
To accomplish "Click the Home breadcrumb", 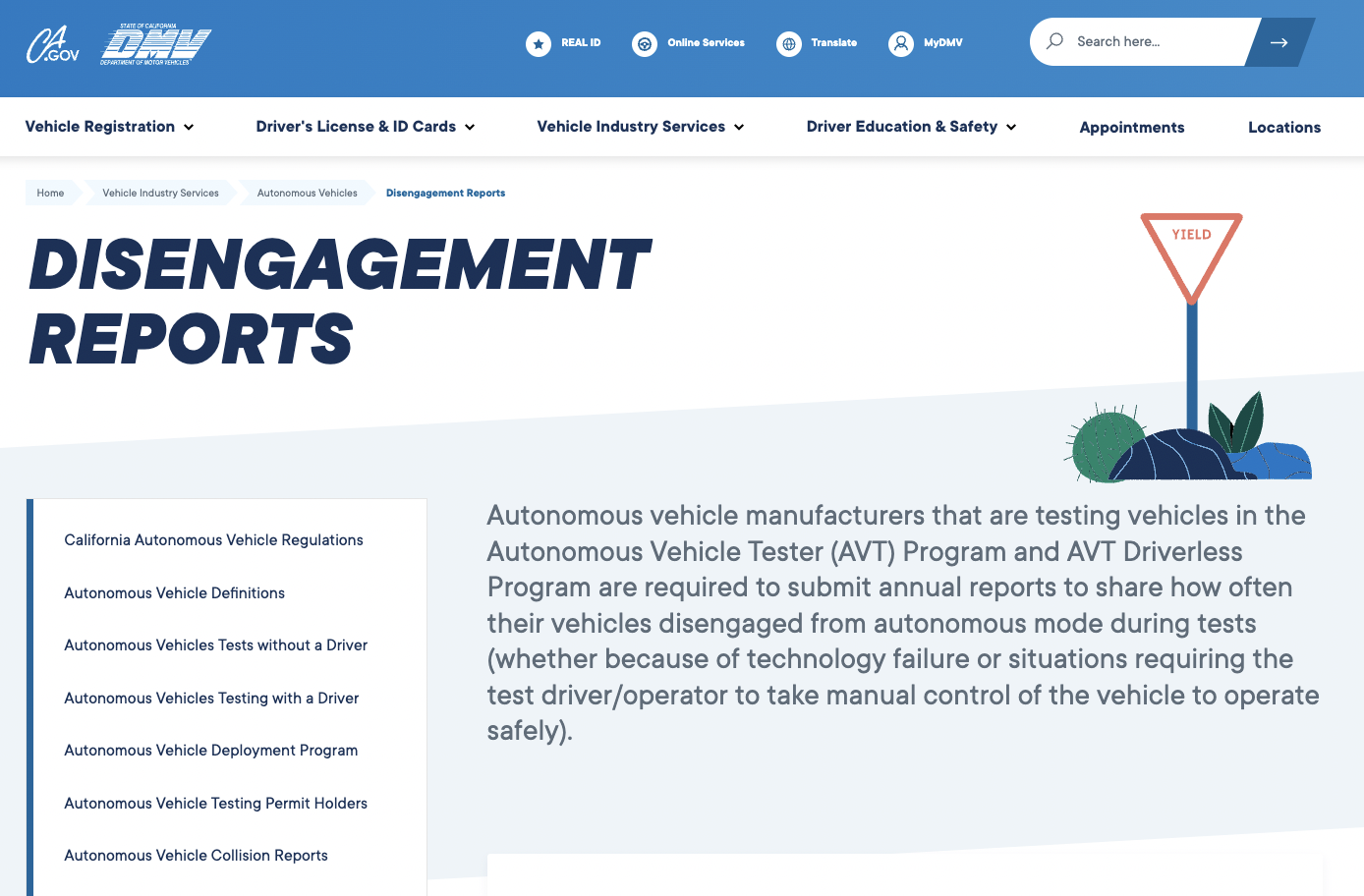I will click(x=50, y=193).
